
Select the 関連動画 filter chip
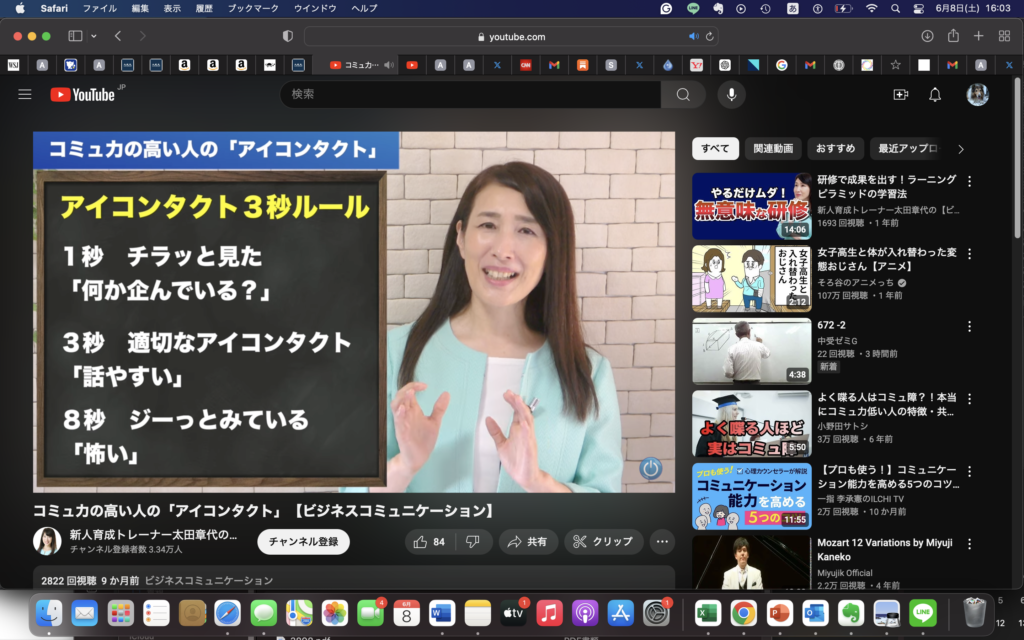[773, 149]
